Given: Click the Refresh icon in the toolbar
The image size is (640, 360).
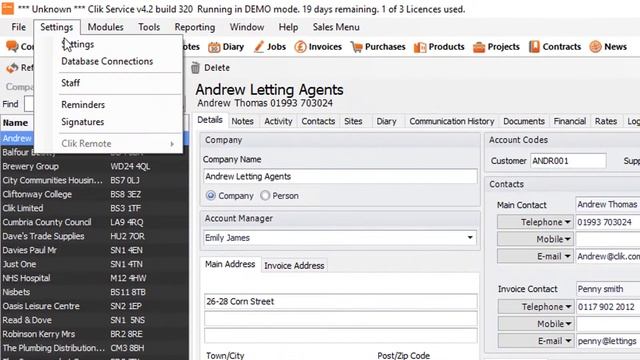Looking at the screenshot, I should click(x=12, y=68).
